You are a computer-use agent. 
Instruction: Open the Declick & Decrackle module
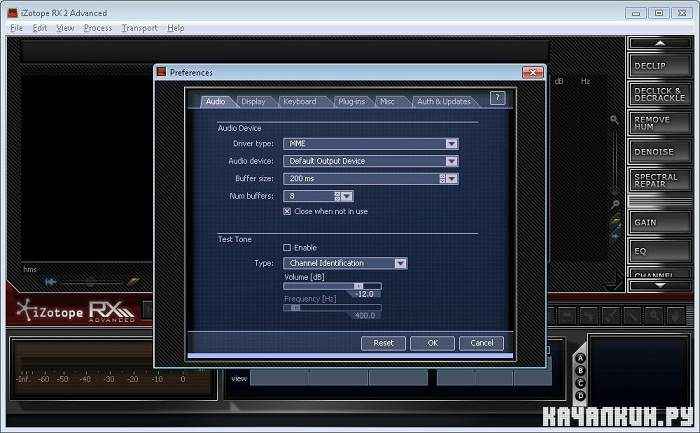pyautogui.click(x=659, y=94)
